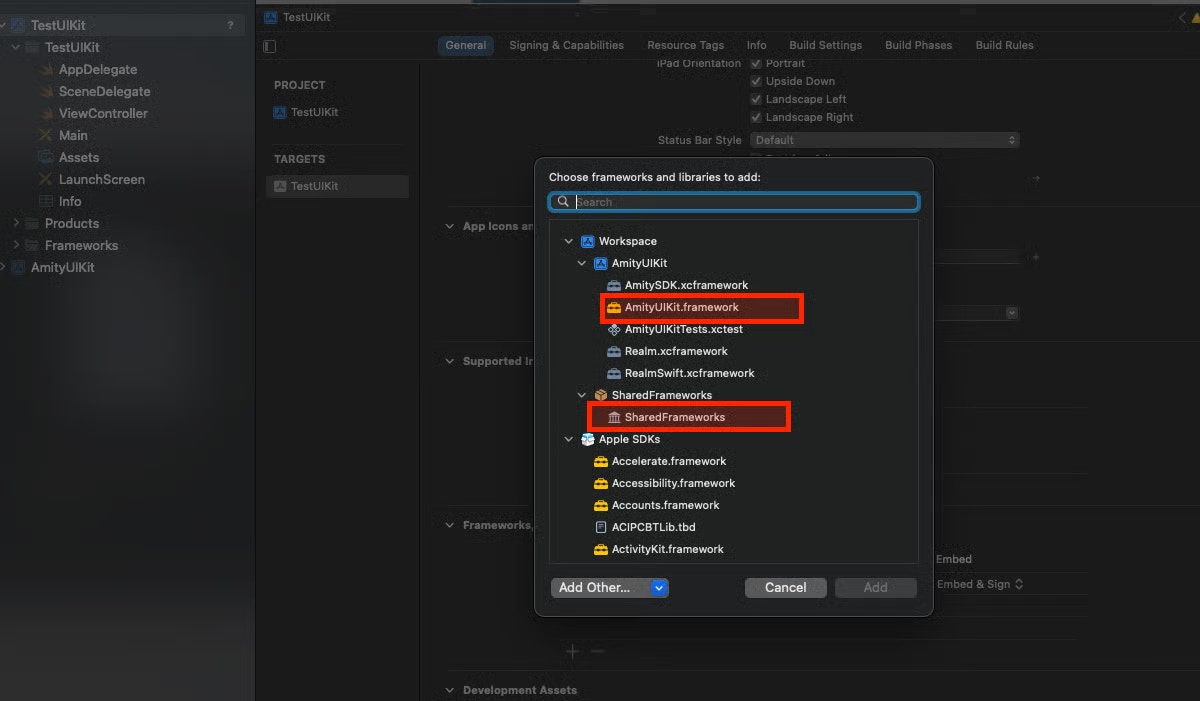The image size is (1200, 701).
Task: Click the AppDelegate swift file icon
Action: (x=47, y=69)
